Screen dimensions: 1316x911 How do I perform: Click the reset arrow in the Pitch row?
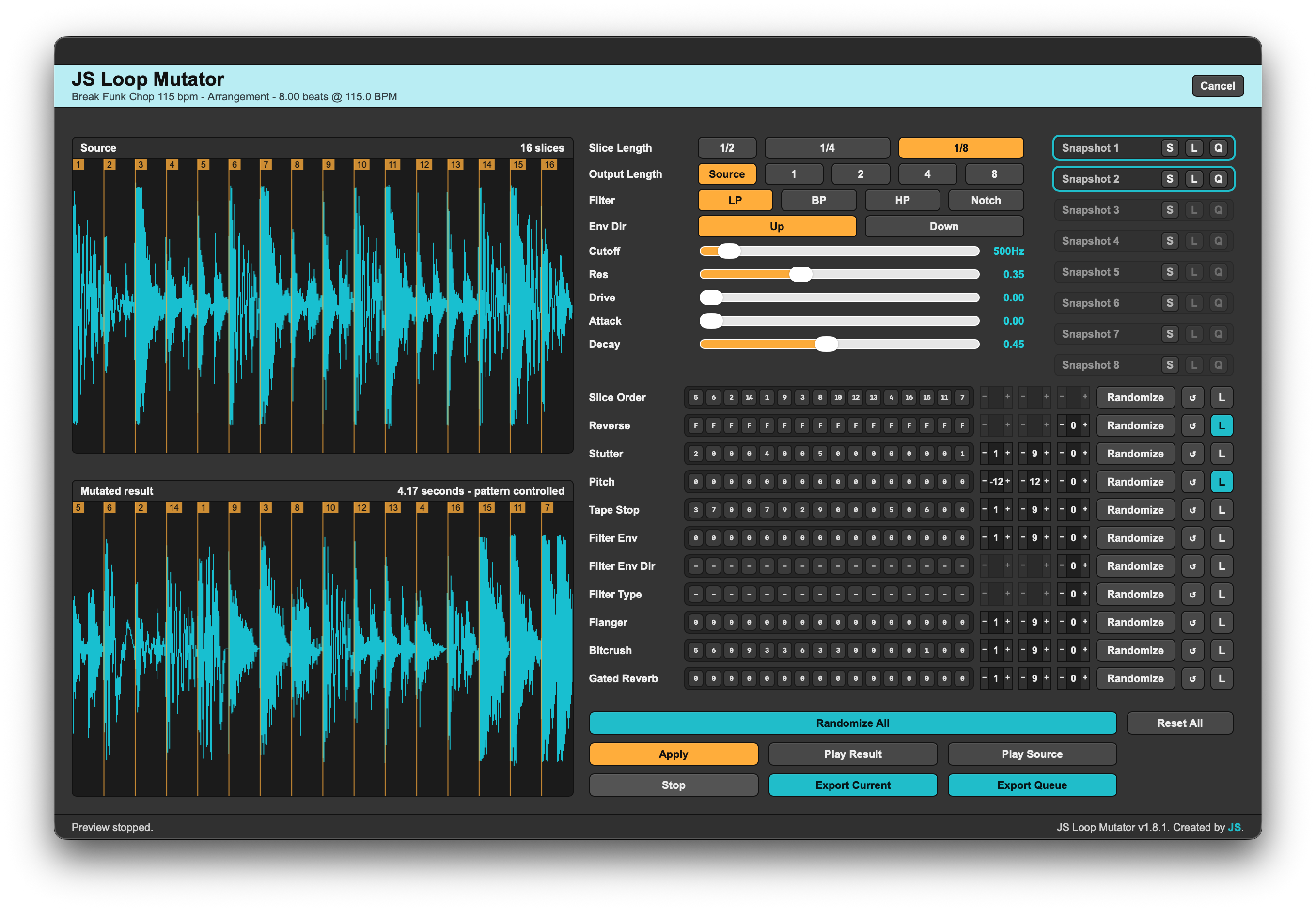point(1192,482)
